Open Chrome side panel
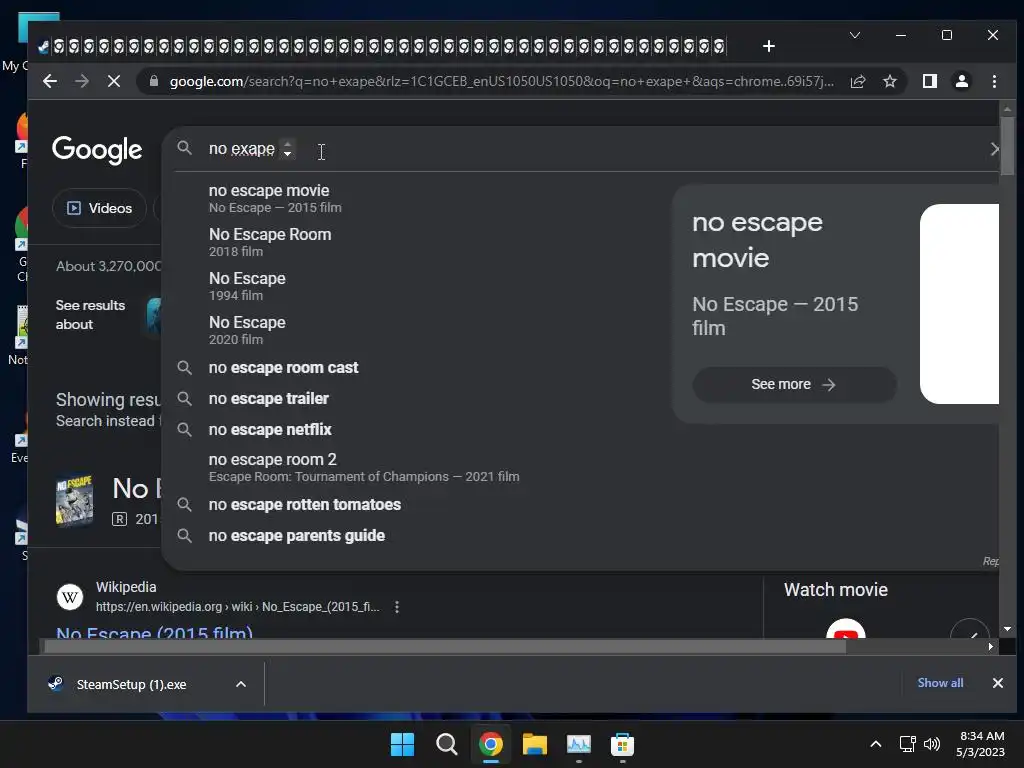Screen dimensions: 1024x768 [929, 81]
